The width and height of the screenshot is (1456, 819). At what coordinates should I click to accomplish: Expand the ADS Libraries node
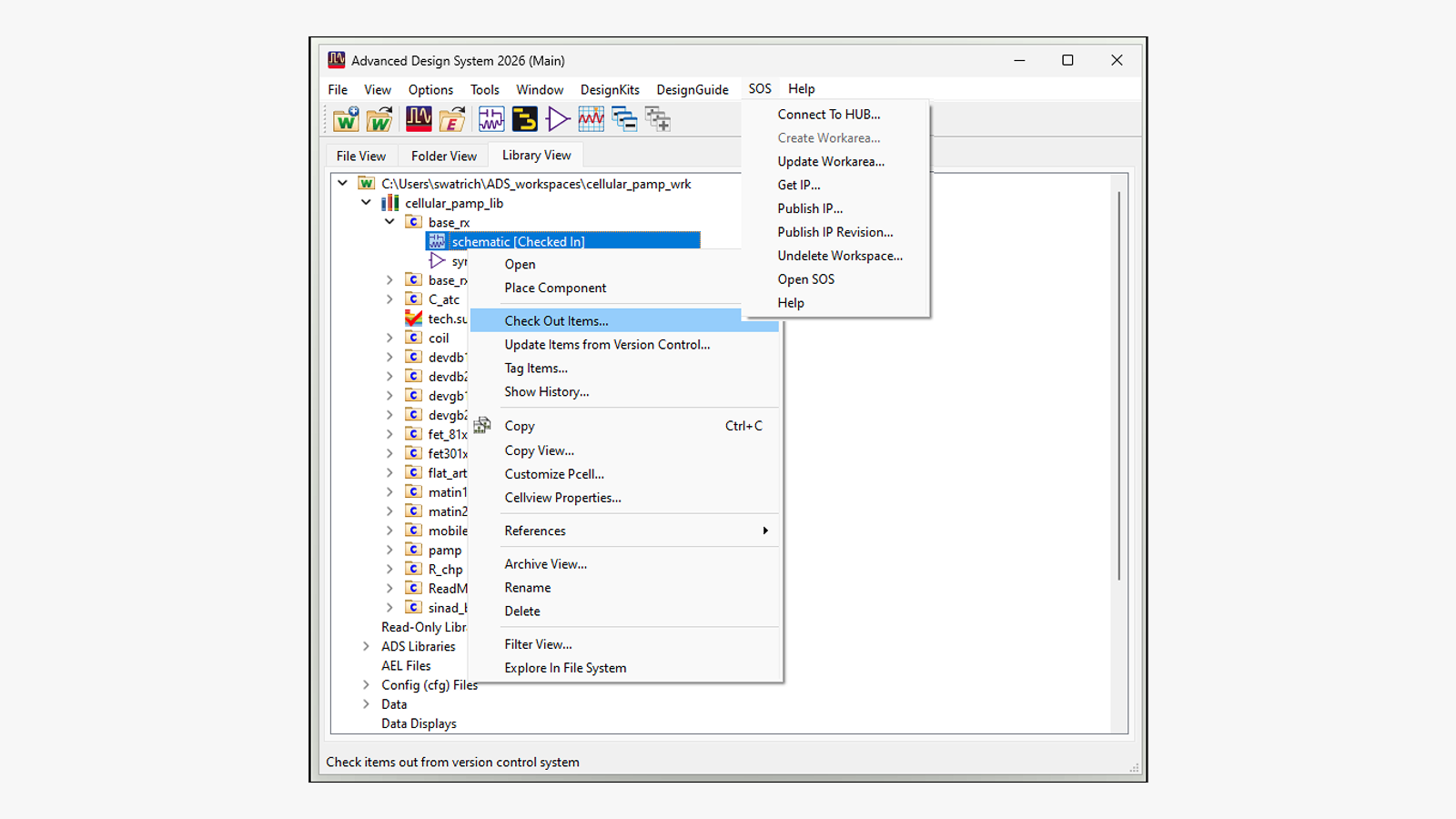[366, 646]
